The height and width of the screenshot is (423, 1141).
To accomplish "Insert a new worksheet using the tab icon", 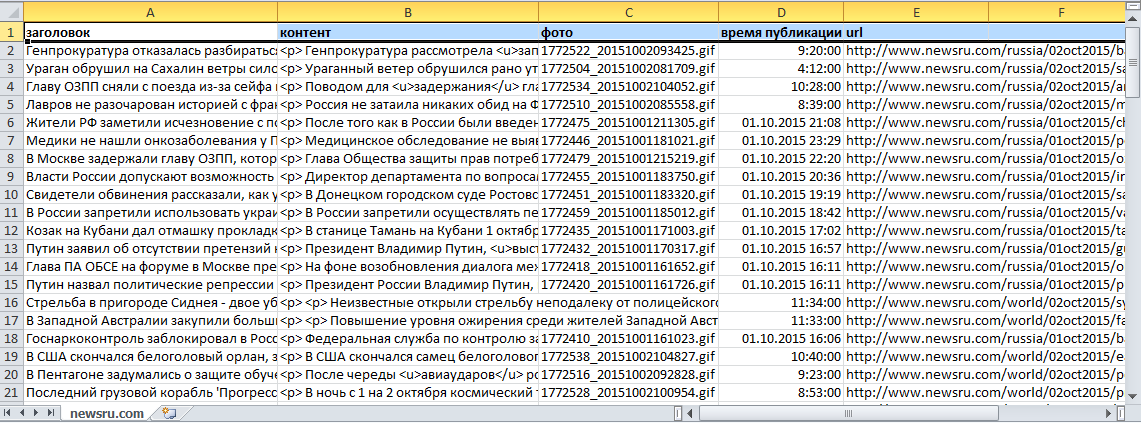I will point(170,414).
